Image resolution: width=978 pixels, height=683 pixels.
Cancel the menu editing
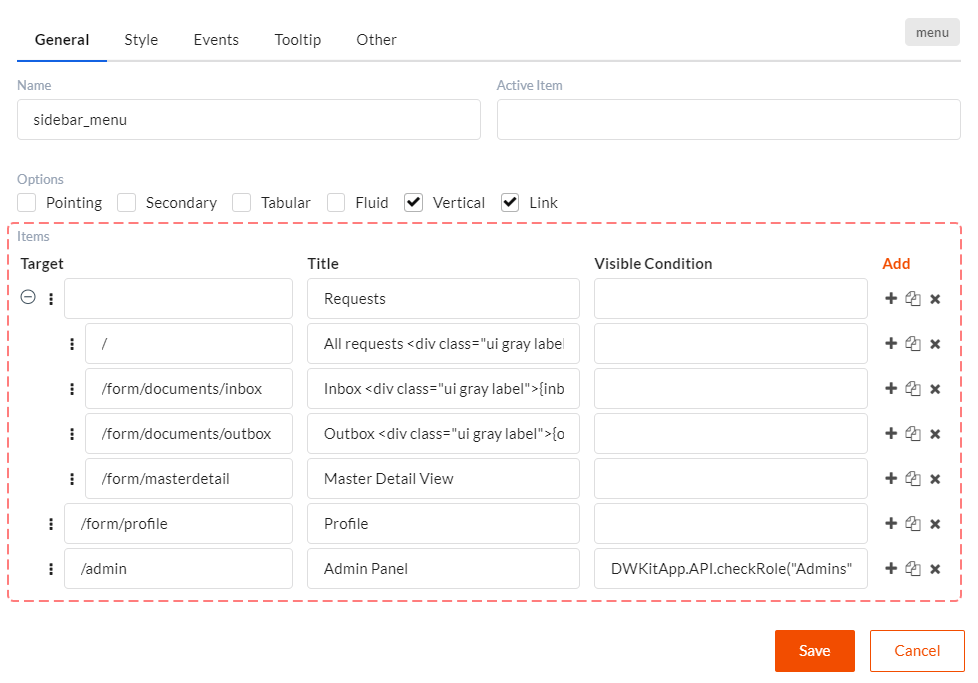917,651
